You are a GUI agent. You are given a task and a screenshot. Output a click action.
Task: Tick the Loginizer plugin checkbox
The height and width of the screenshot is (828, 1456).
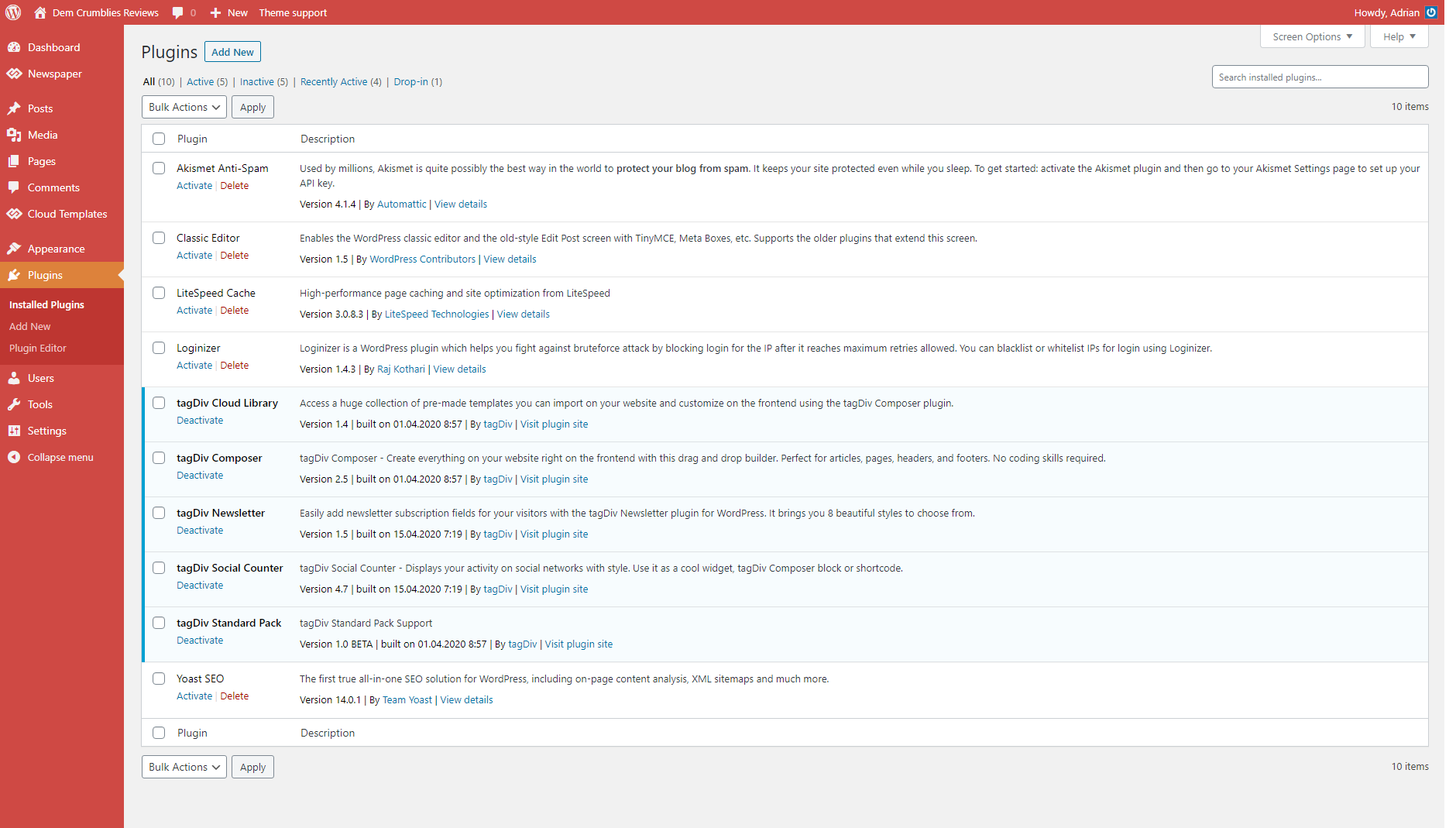(x=159, y=348)
